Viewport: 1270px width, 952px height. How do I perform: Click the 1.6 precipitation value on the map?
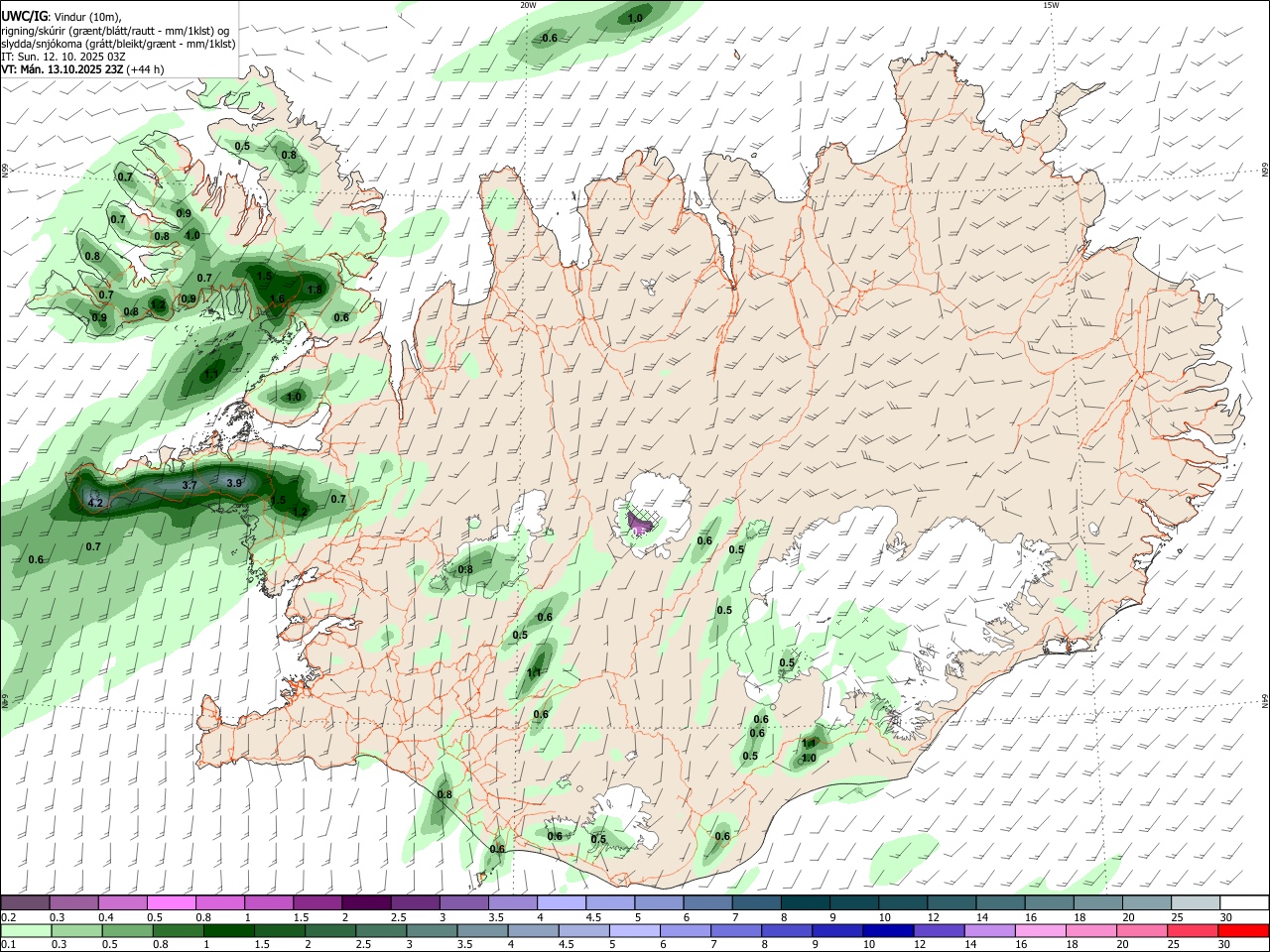(x=278, y=298)
